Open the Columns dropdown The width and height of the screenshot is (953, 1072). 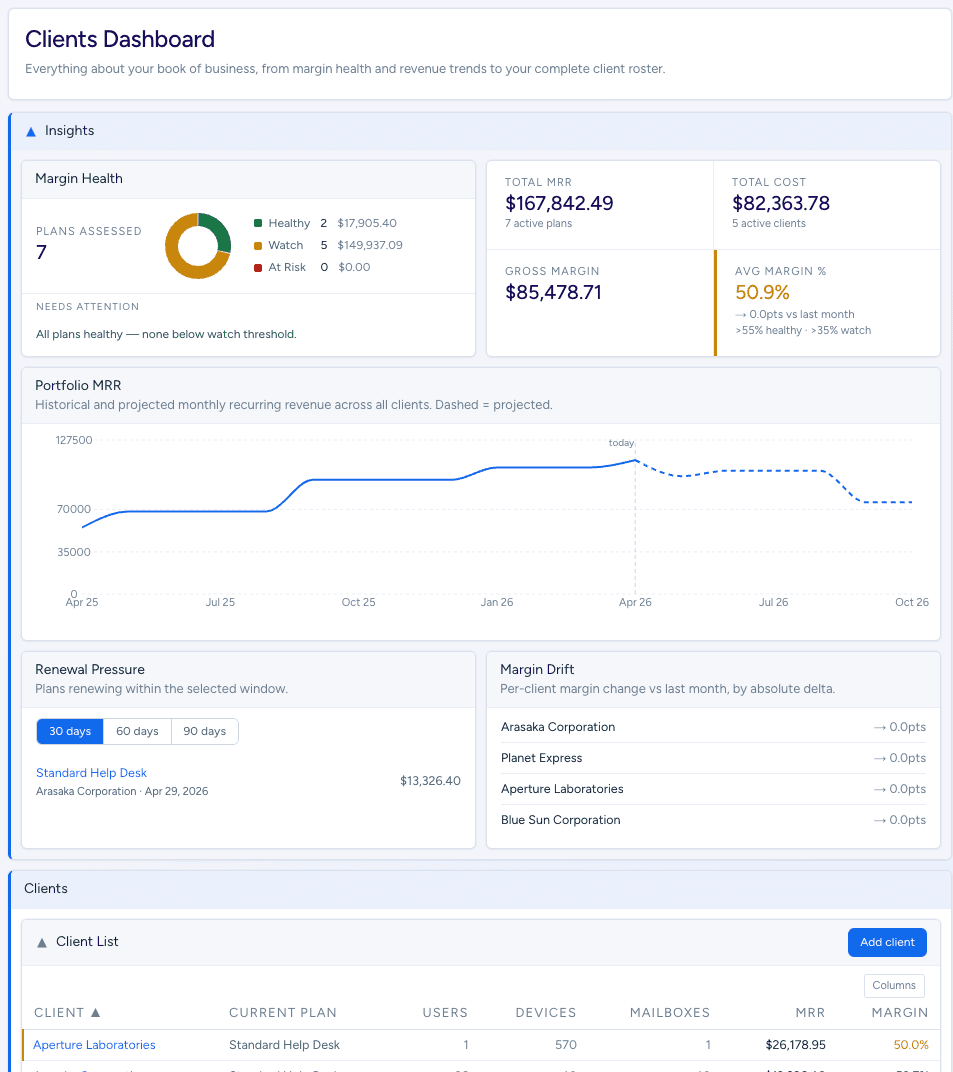click(x=893, y=985)
